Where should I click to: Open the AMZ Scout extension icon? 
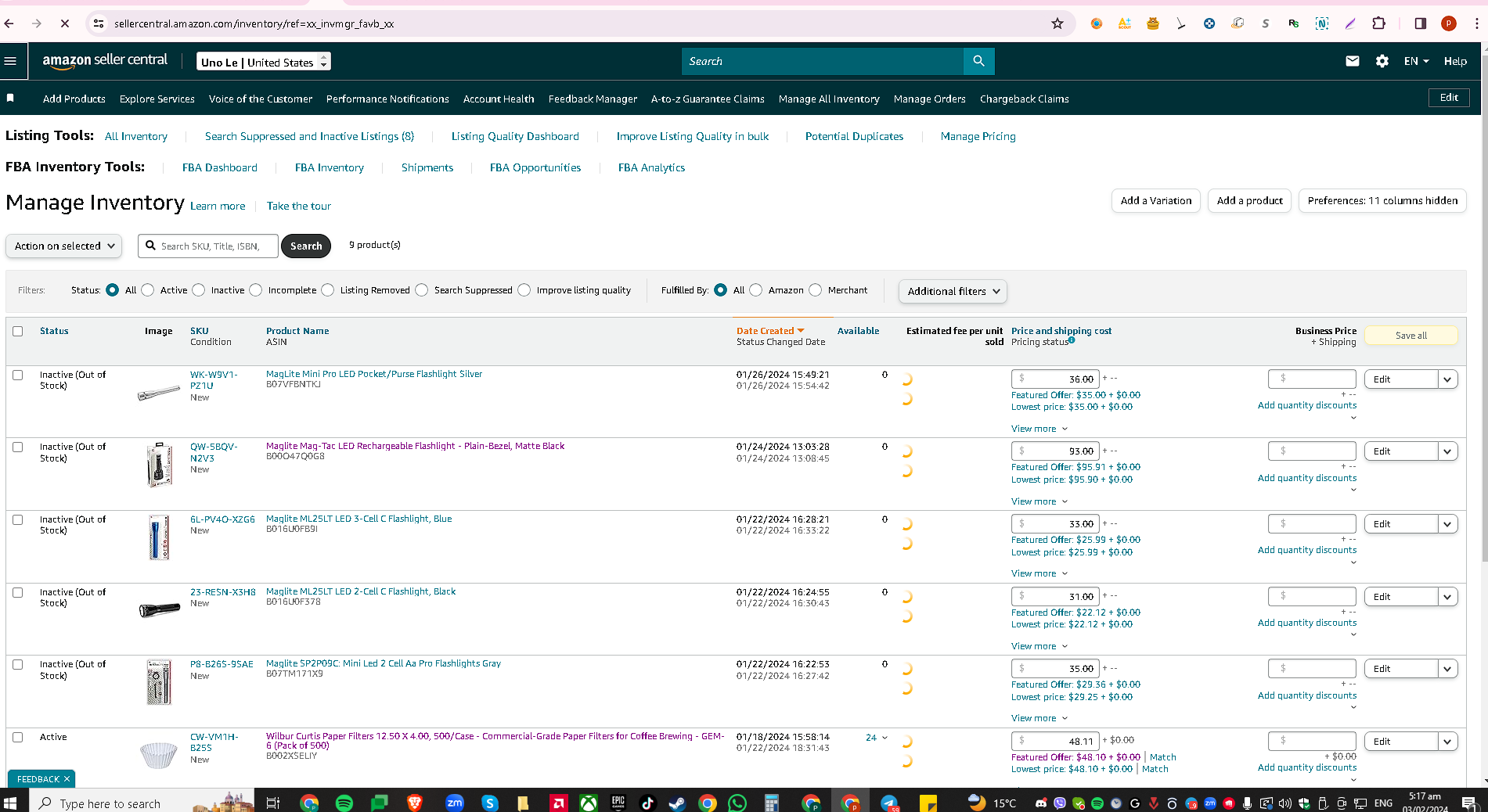(1124, 23)
